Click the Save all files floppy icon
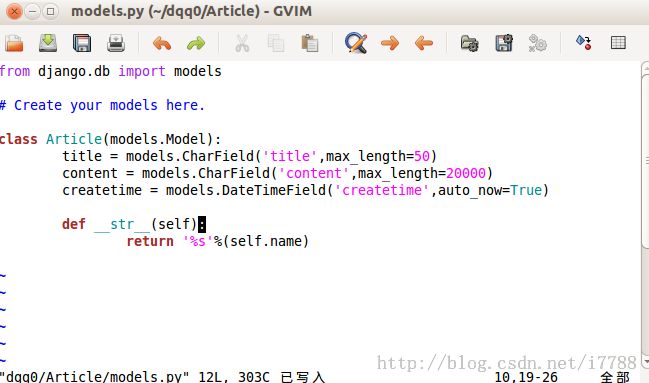 (82, 43)
